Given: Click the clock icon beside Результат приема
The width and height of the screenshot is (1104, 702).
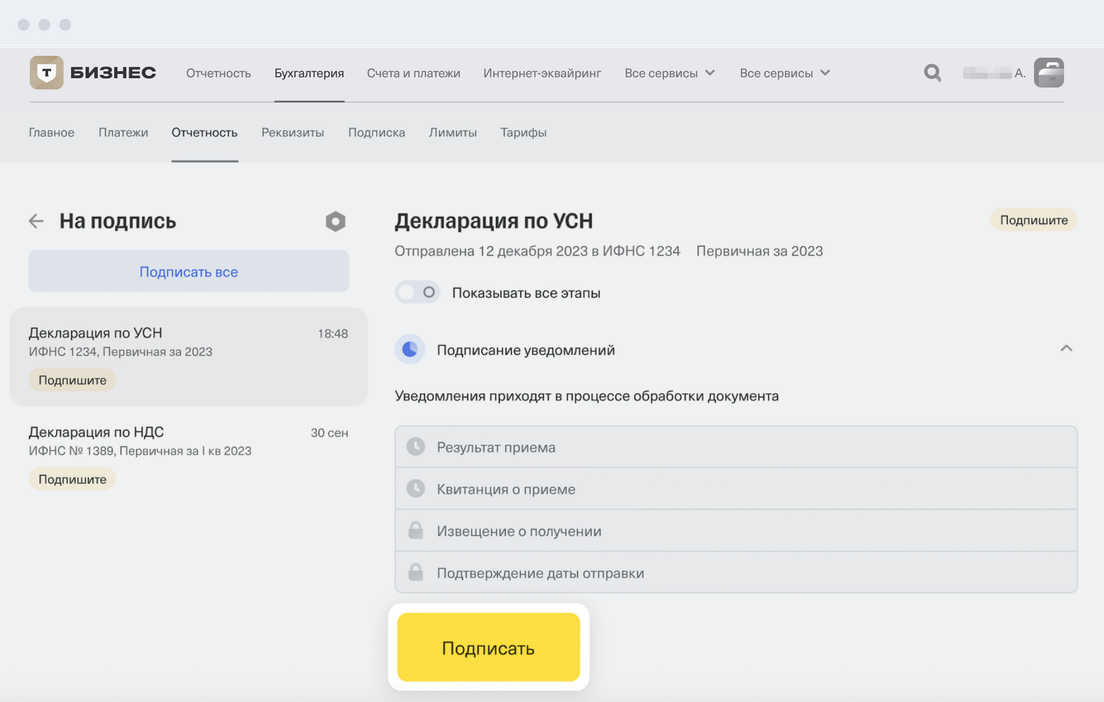Looking at the screenshot, I should [416, 447].
